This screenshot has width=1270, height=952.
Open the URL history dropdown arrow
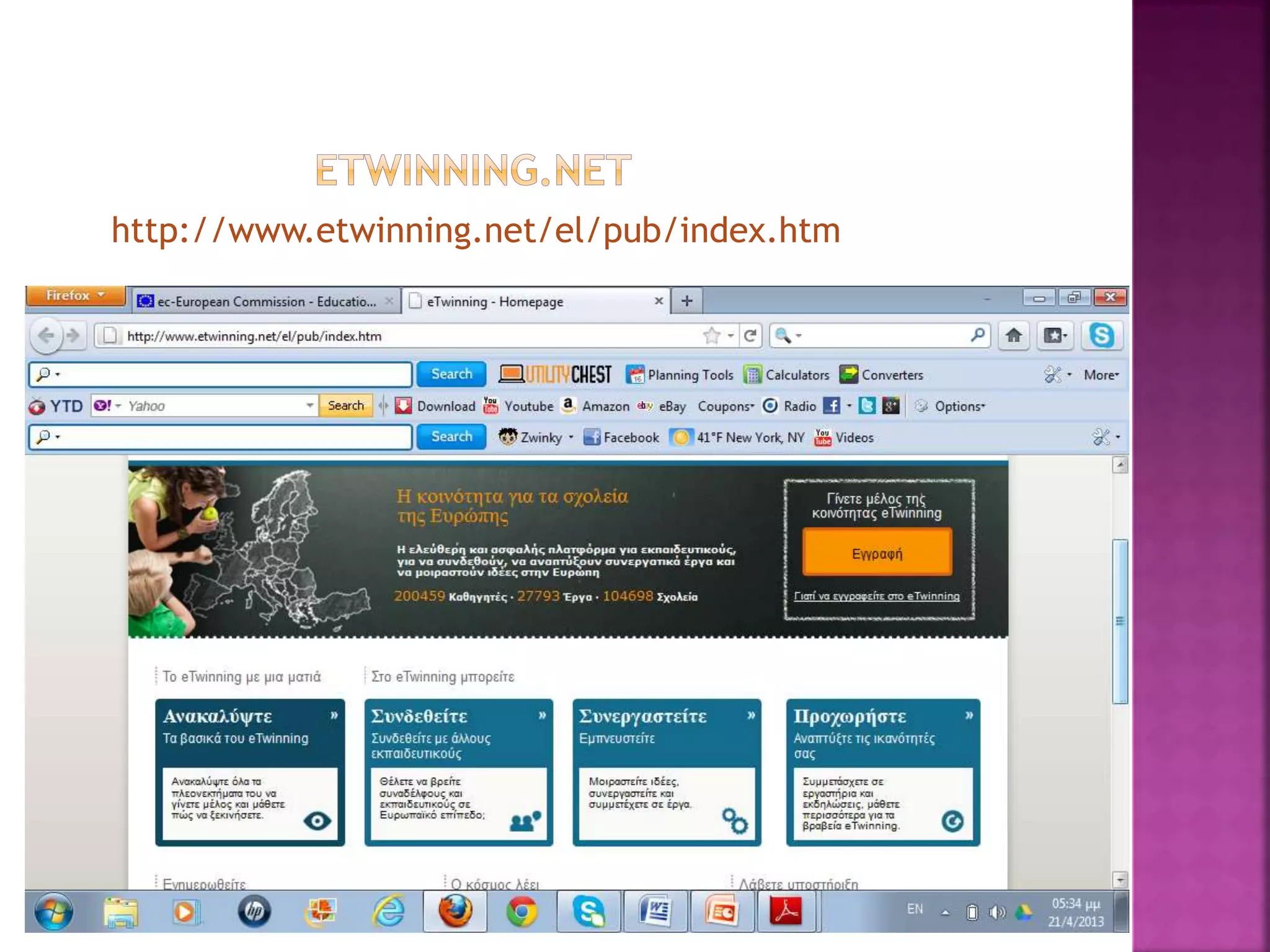click(x=731, y=336)
